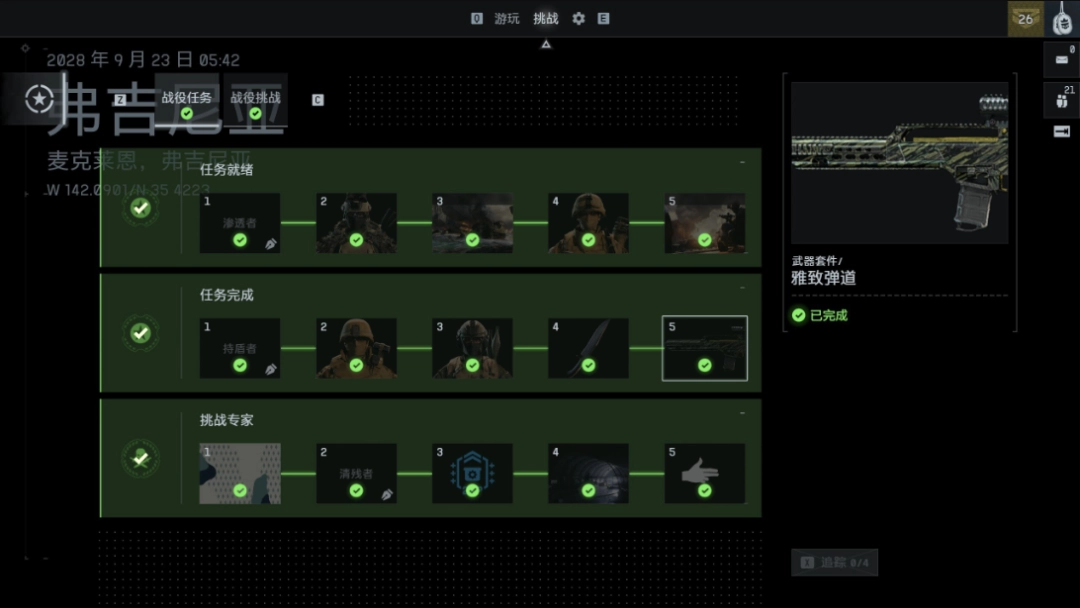Viewport: 1080px width, 608px height.
Task: Click the player avatar icon at top right
Action: (1062, 19)
